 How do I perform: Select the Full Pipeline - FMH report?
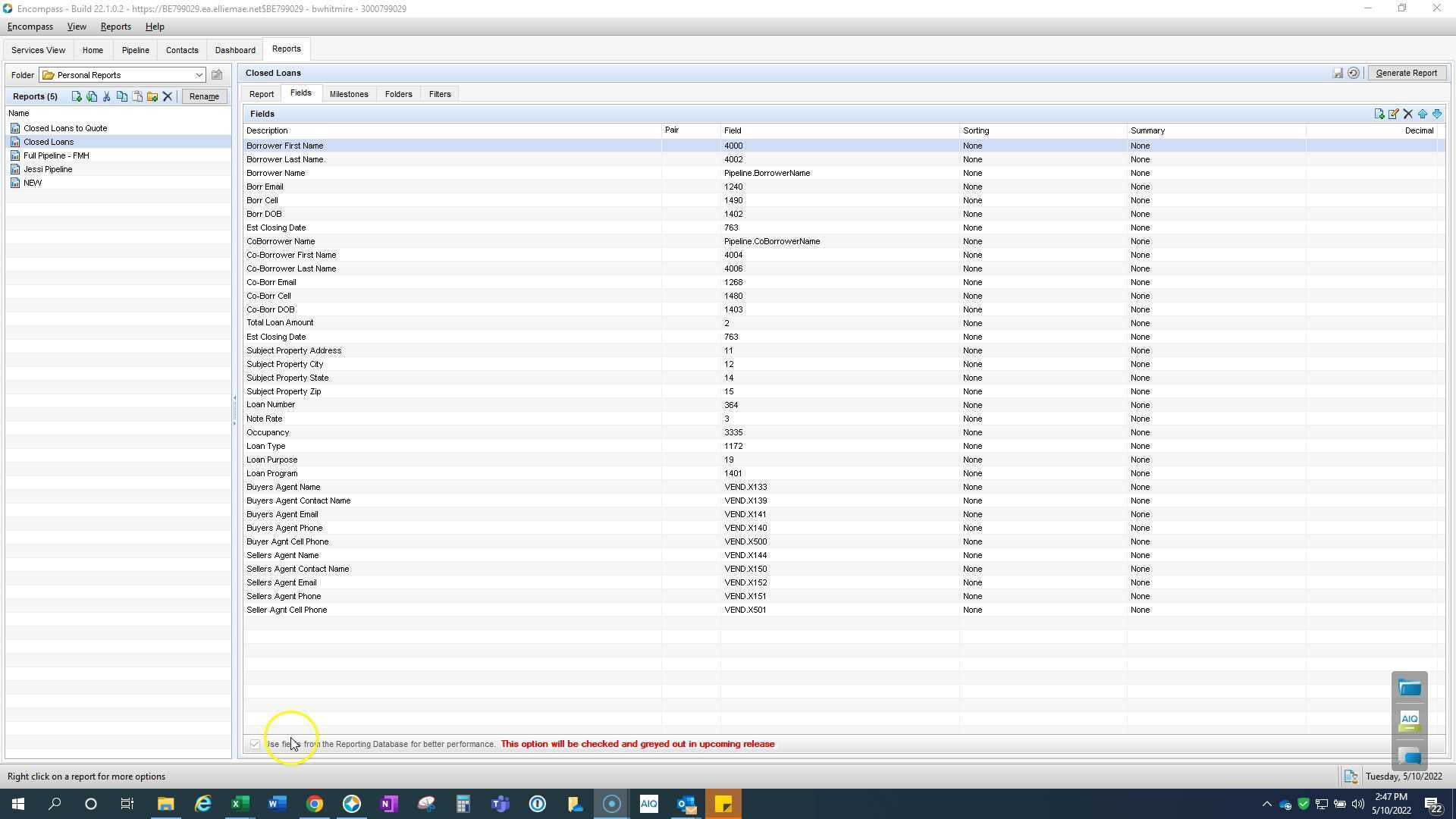click(x=56, y=155)
